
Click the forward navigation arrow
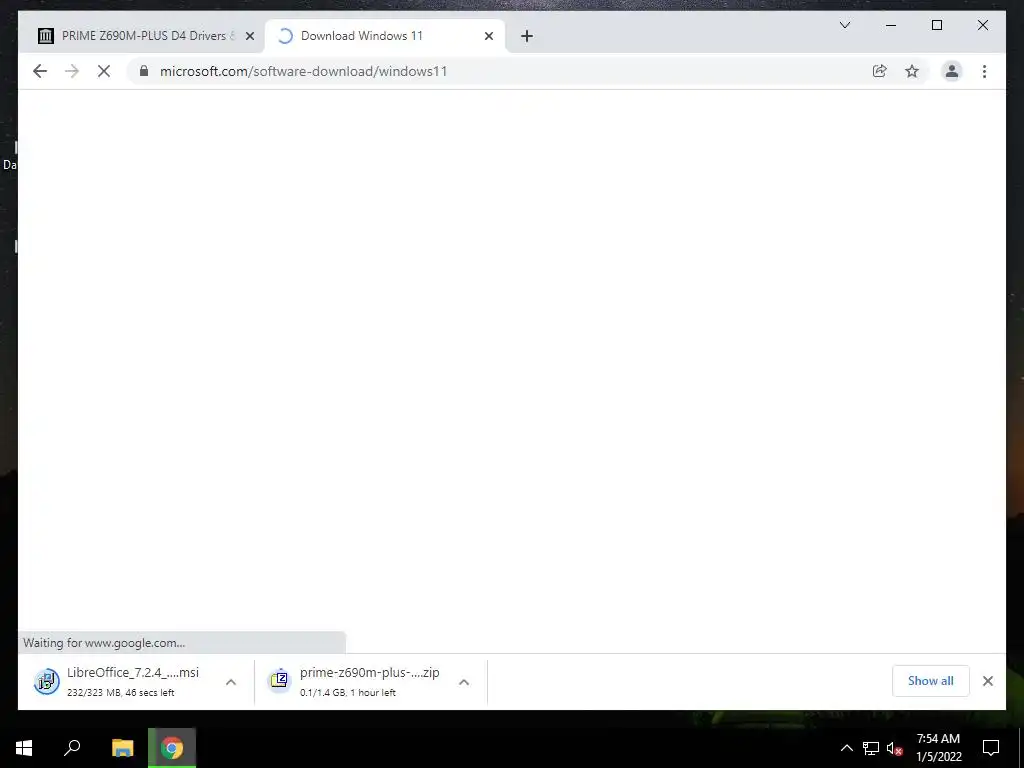(x=72, y=71)
